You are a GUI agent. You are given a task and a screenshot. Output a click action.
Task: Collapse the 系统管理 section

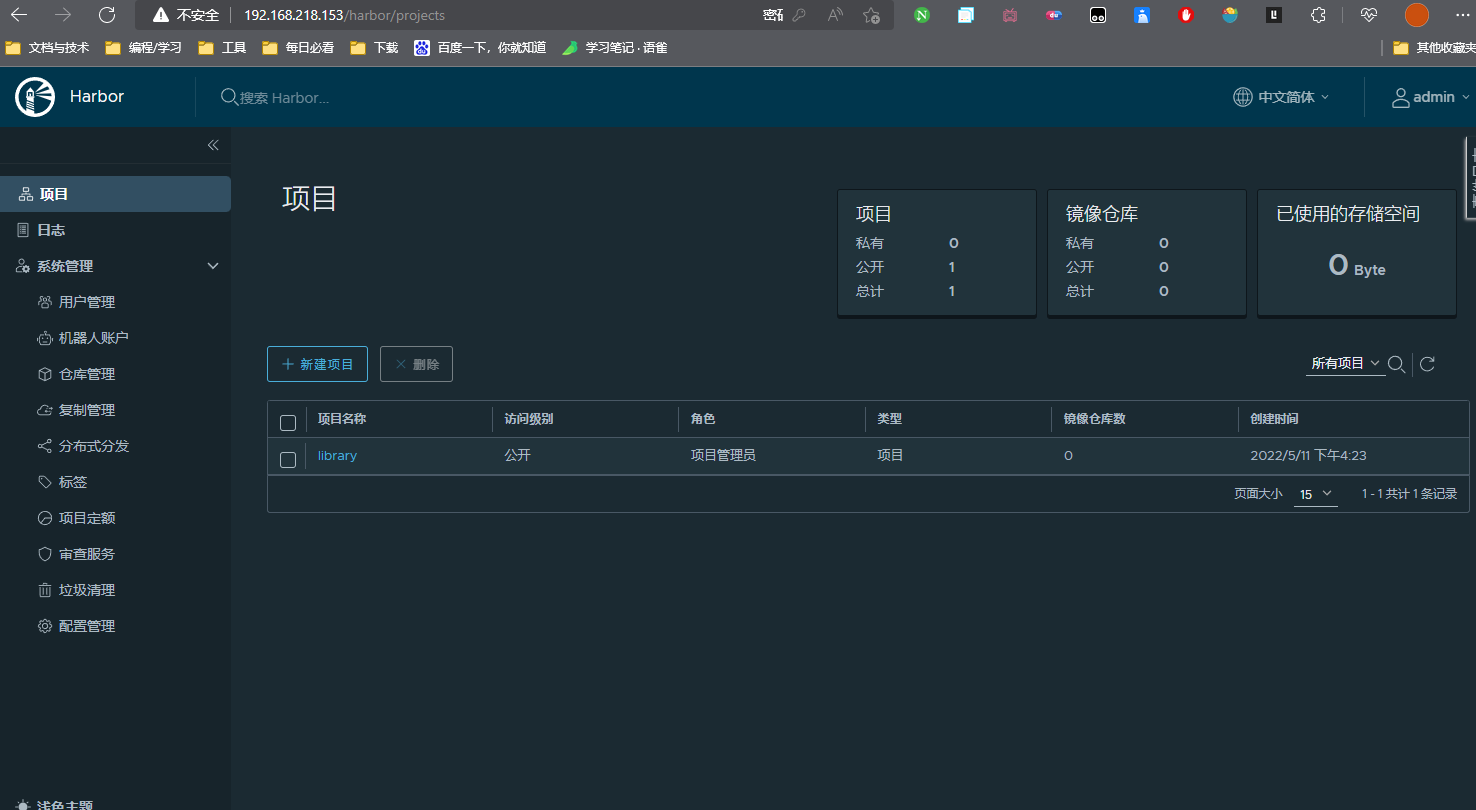(x=212, y=266)
